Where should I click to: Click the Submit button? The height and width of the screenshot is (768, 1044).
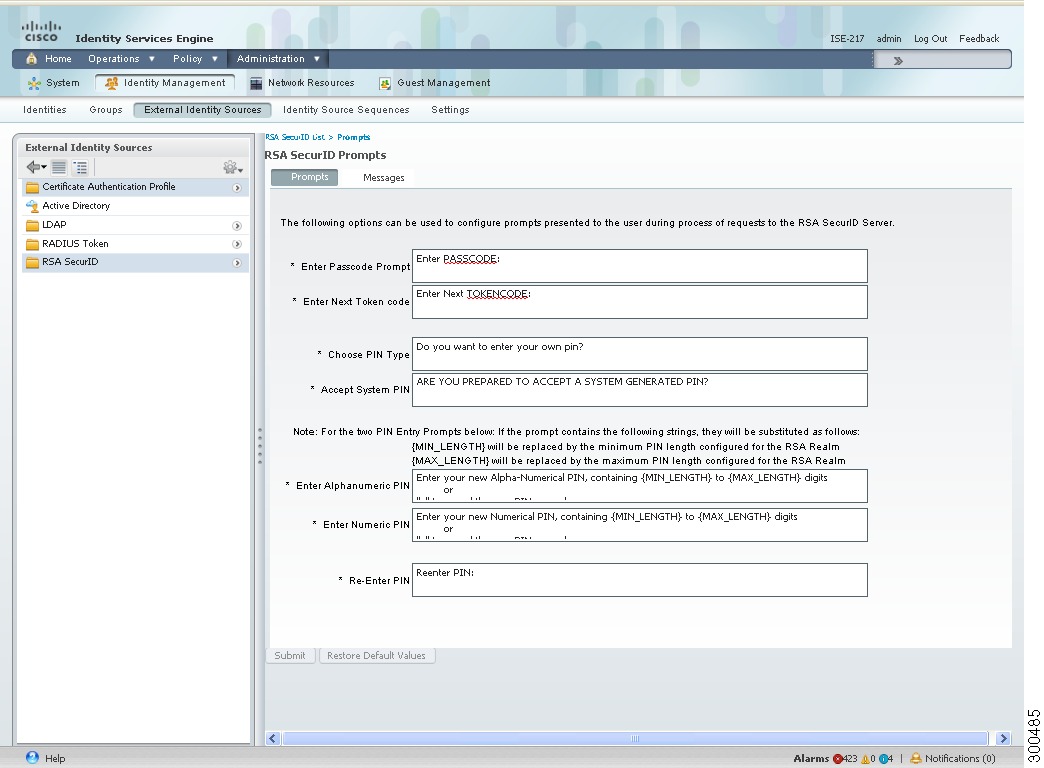[290, 655]
